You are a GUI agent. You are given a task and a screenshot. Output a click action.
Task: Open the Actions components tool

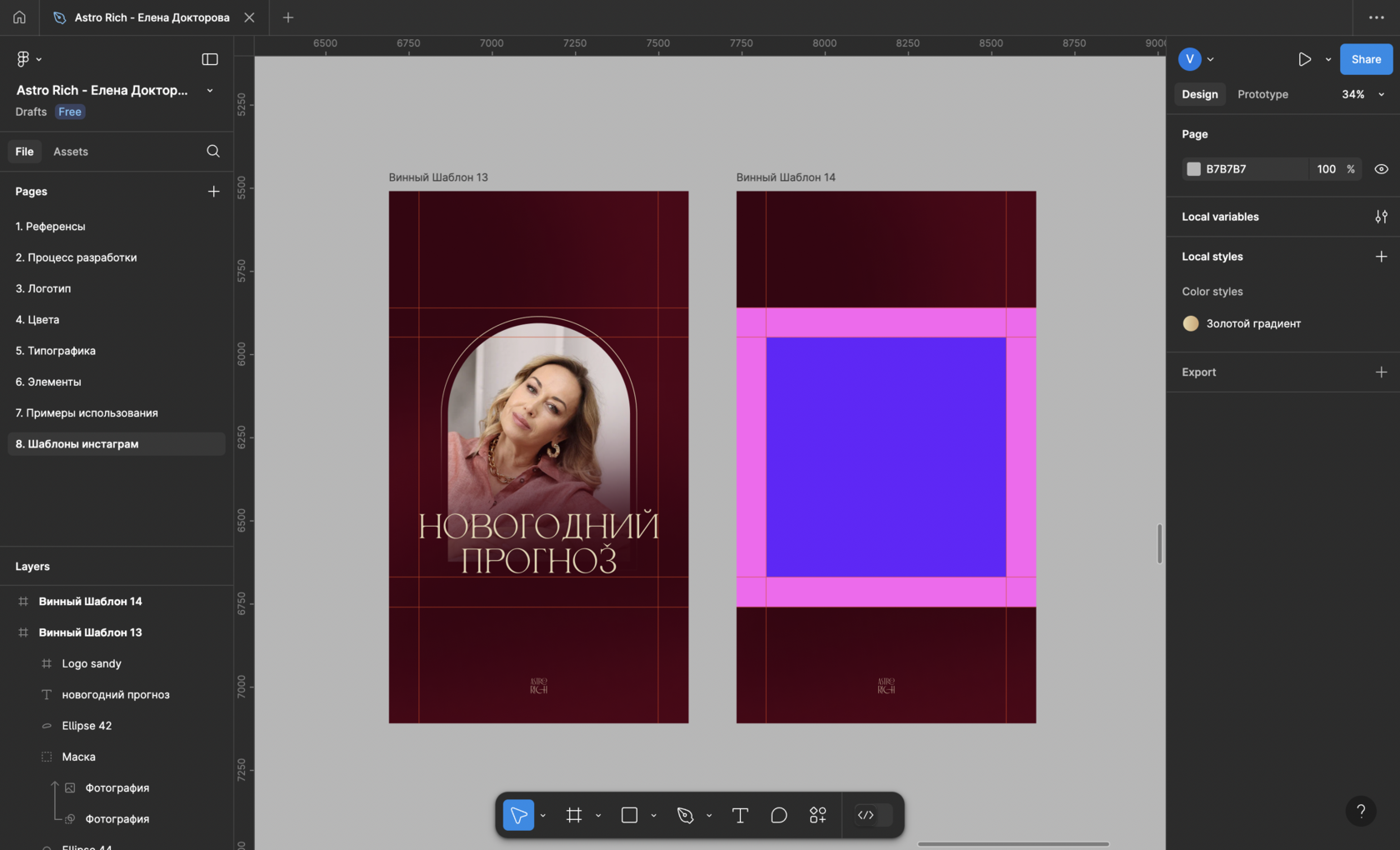pos(817,815)
